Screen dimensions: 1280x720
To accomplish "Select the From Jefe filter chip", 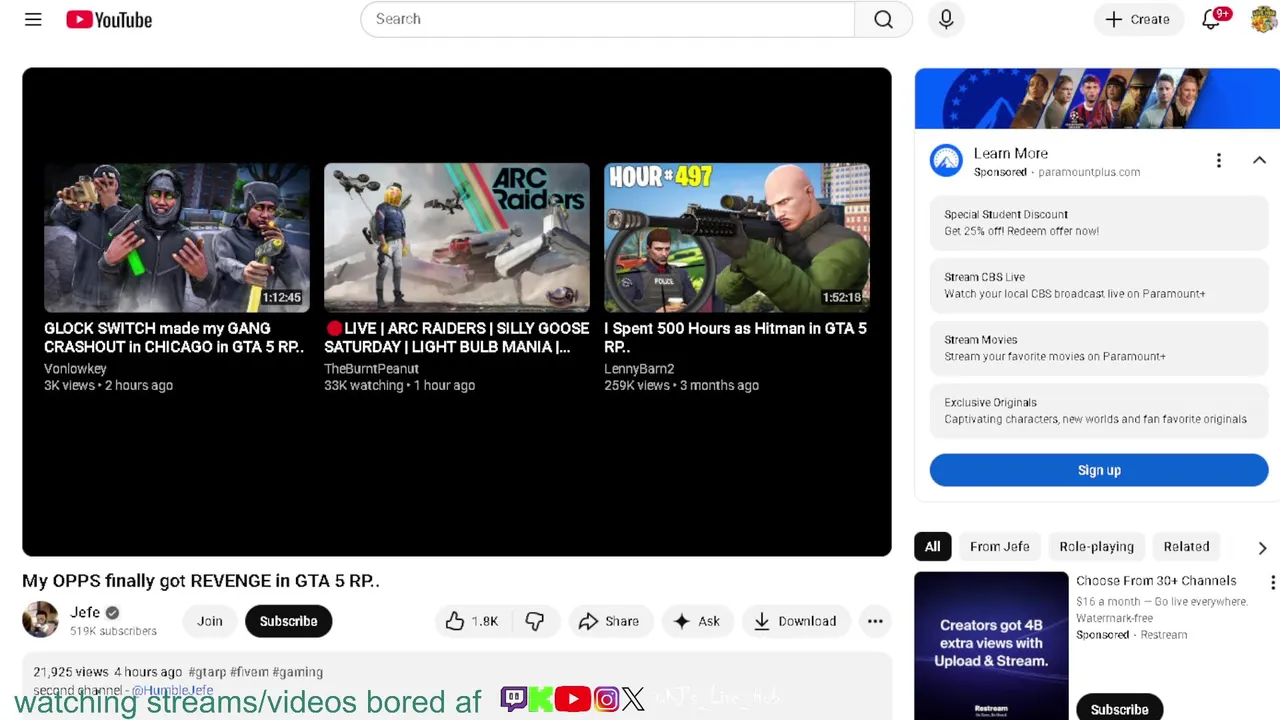I will 999,546.
